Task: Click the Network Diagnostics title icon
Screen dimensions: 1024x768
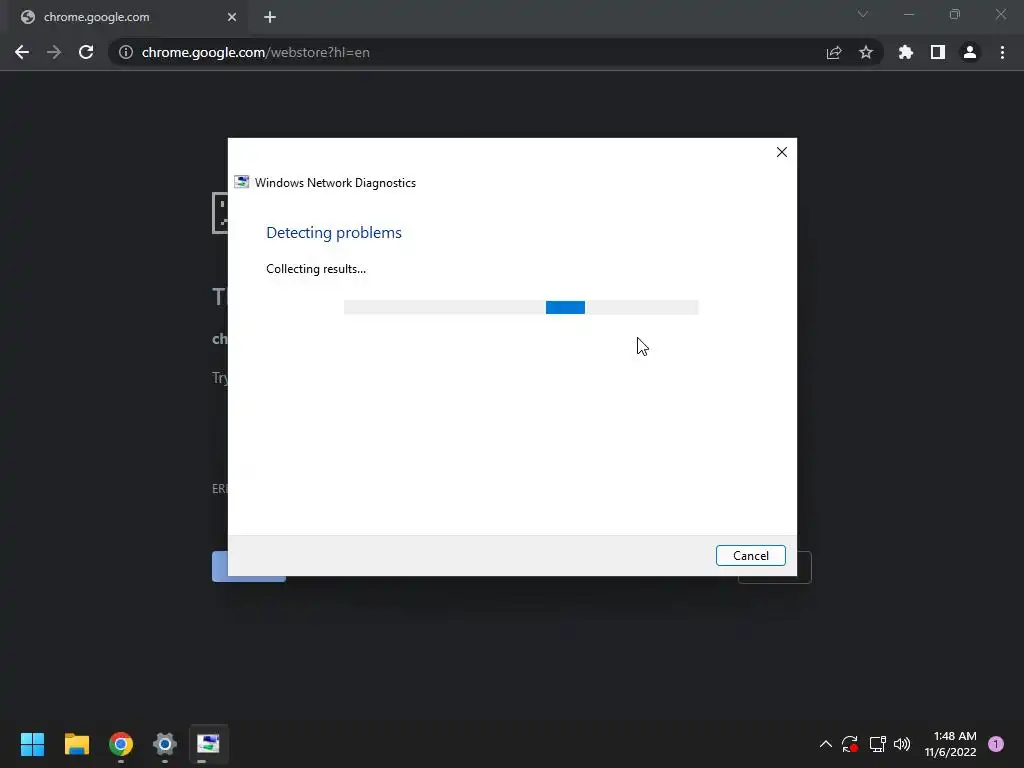Action: [x=242, y=182]
